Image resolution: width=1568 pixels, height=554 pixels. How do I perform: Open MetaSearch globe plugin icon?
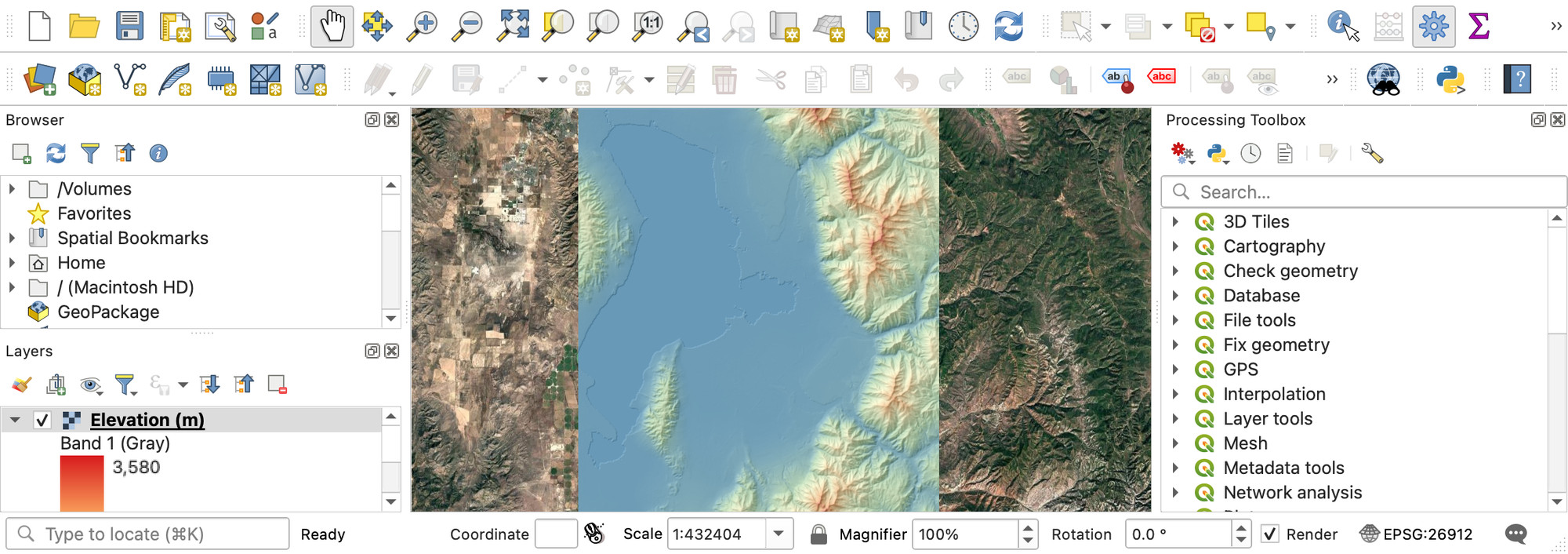1384,79
